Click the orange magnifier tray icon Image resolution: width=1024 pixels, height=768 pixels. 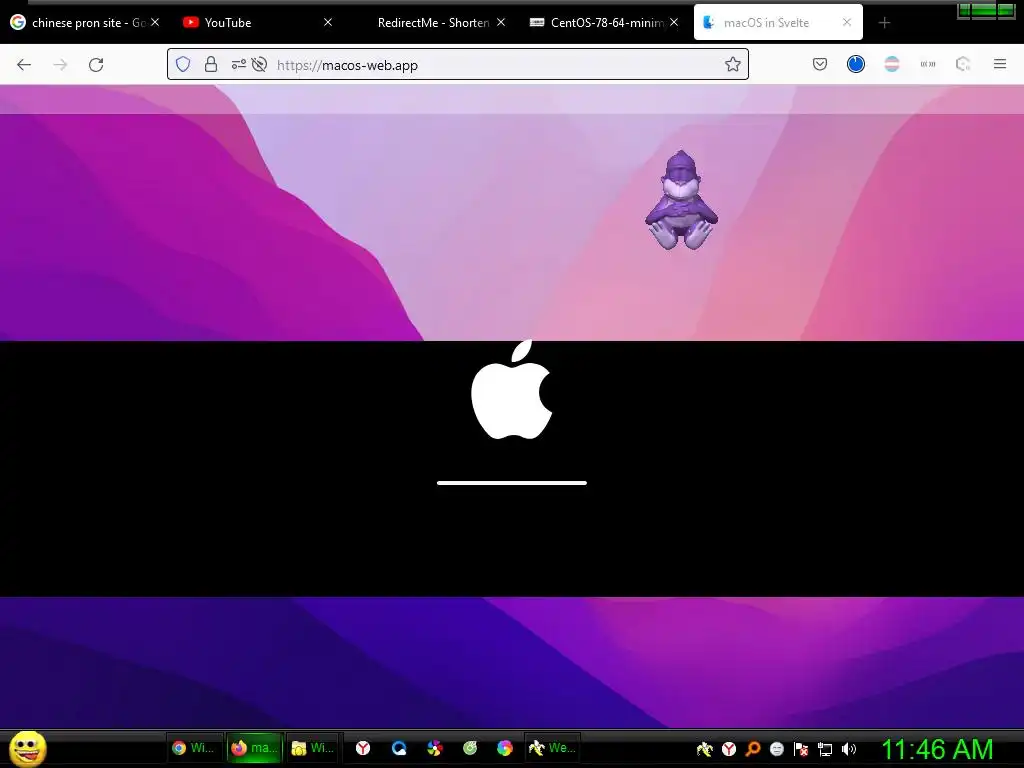tap(752, 749)
